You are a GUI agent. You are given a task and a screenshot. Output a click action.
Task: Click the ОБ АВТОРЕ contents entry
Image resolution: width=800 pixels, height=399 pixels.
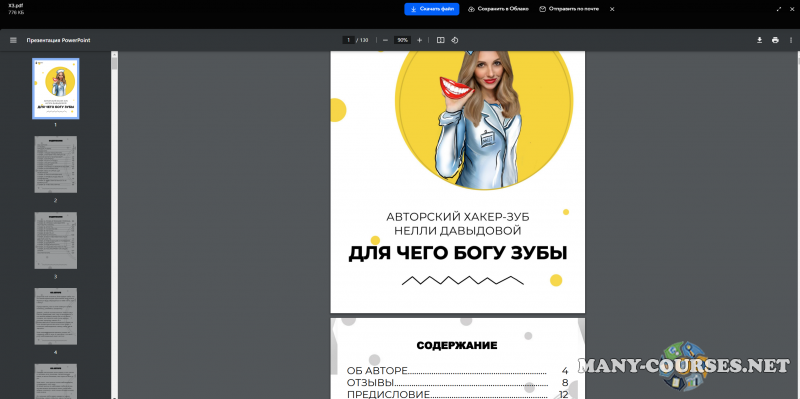click(457, 371)
